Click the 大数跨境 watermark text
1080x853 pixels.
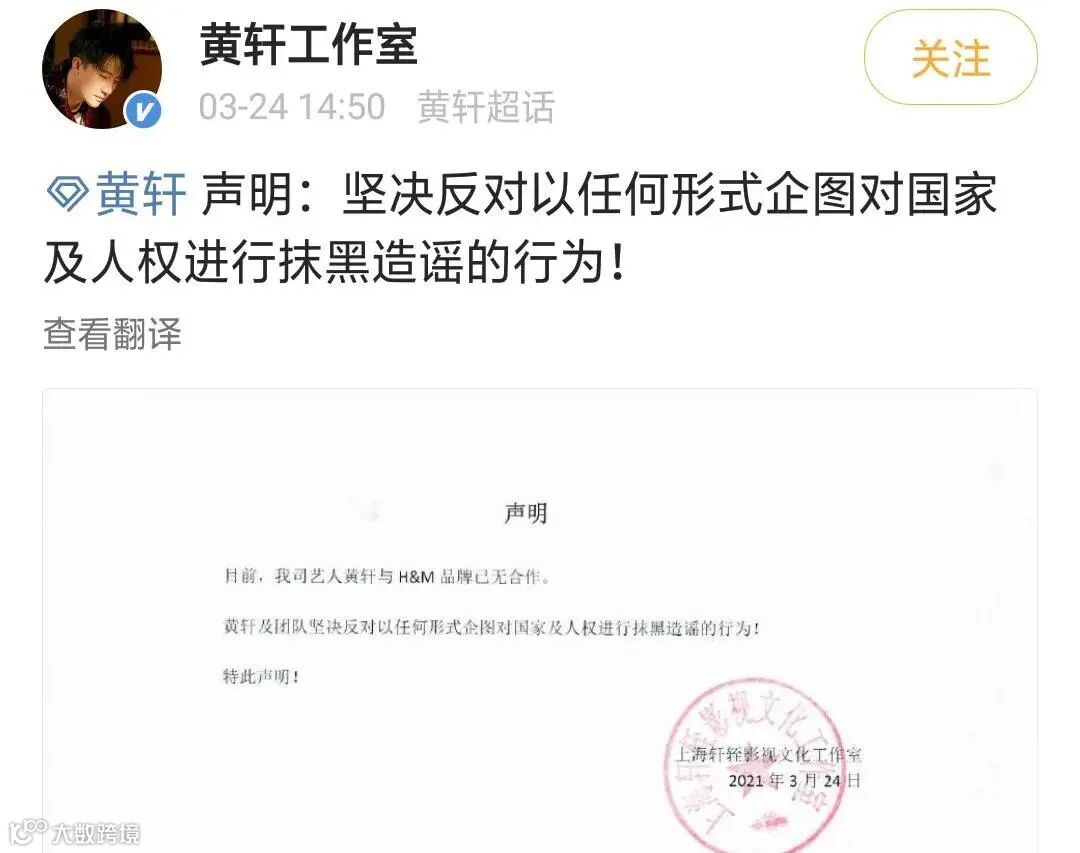point(96,833)
